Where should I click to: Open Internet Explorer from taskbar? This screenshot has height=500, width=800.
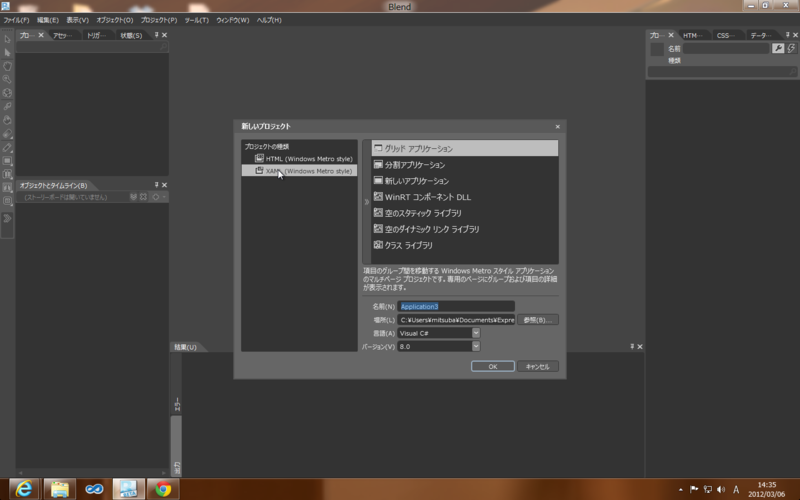pyautogui.click(x=24, y=489)
